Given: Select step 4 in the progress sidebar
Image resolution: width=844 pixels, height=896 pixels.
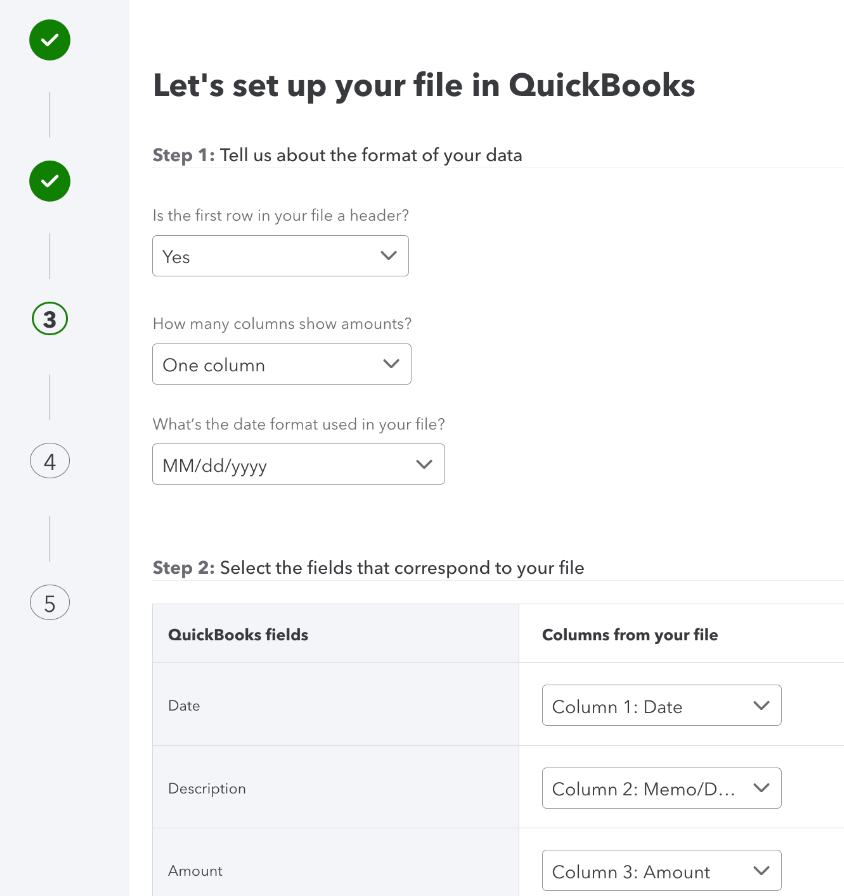Looking at the screenshot, I should 50,461.
